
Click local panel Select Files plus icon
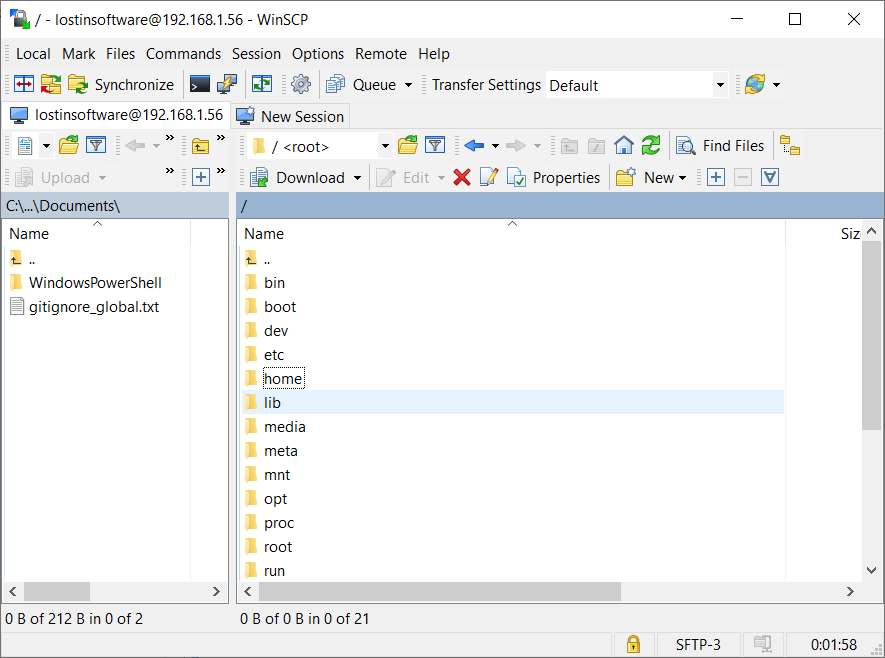pyautogui.click(x=201, y=177)
